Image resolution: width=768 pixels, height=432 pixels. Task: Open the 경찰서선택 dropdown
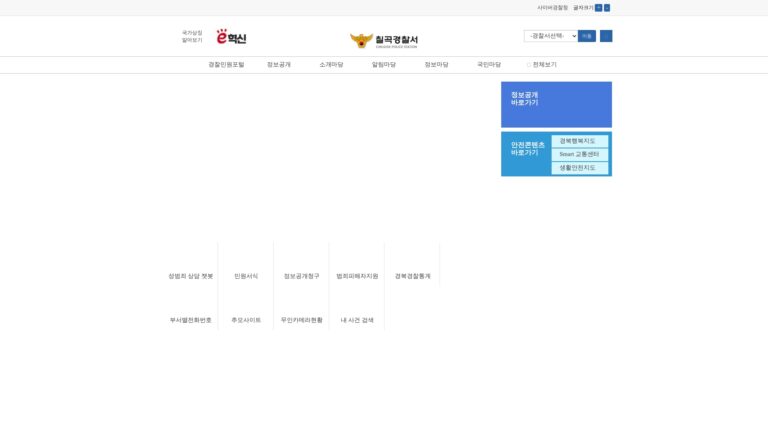tap(551, 36)
